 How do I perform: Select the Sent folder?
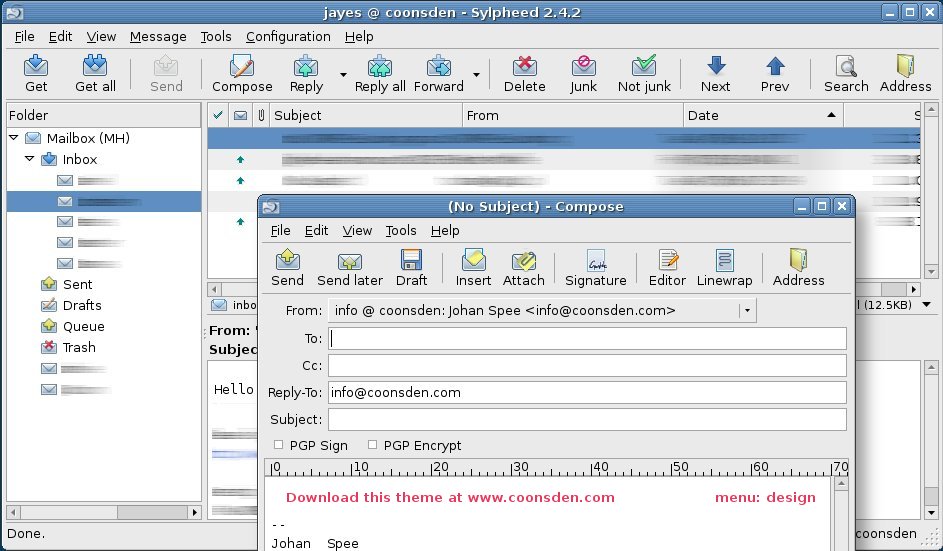coord(78,284)
